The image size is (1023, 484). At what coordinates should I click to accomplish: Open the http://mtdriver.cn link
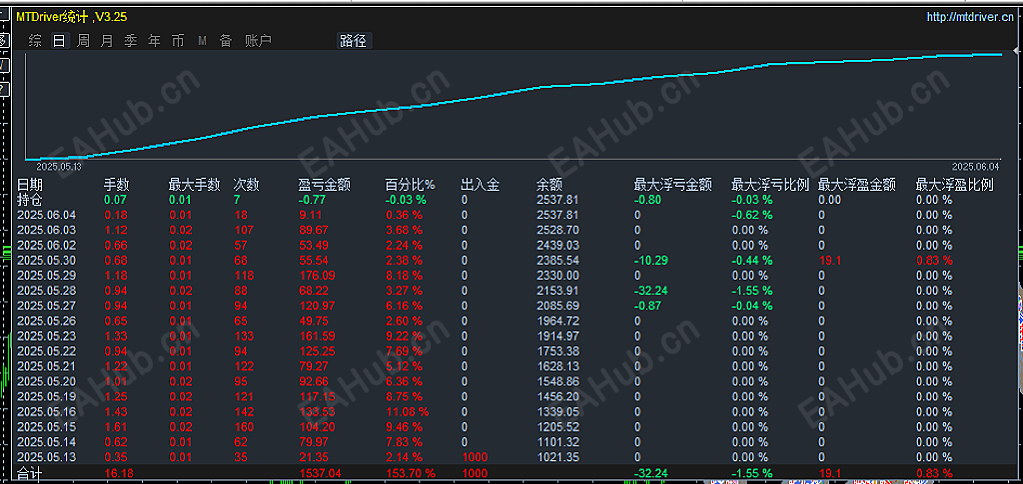tap(970, 18)
